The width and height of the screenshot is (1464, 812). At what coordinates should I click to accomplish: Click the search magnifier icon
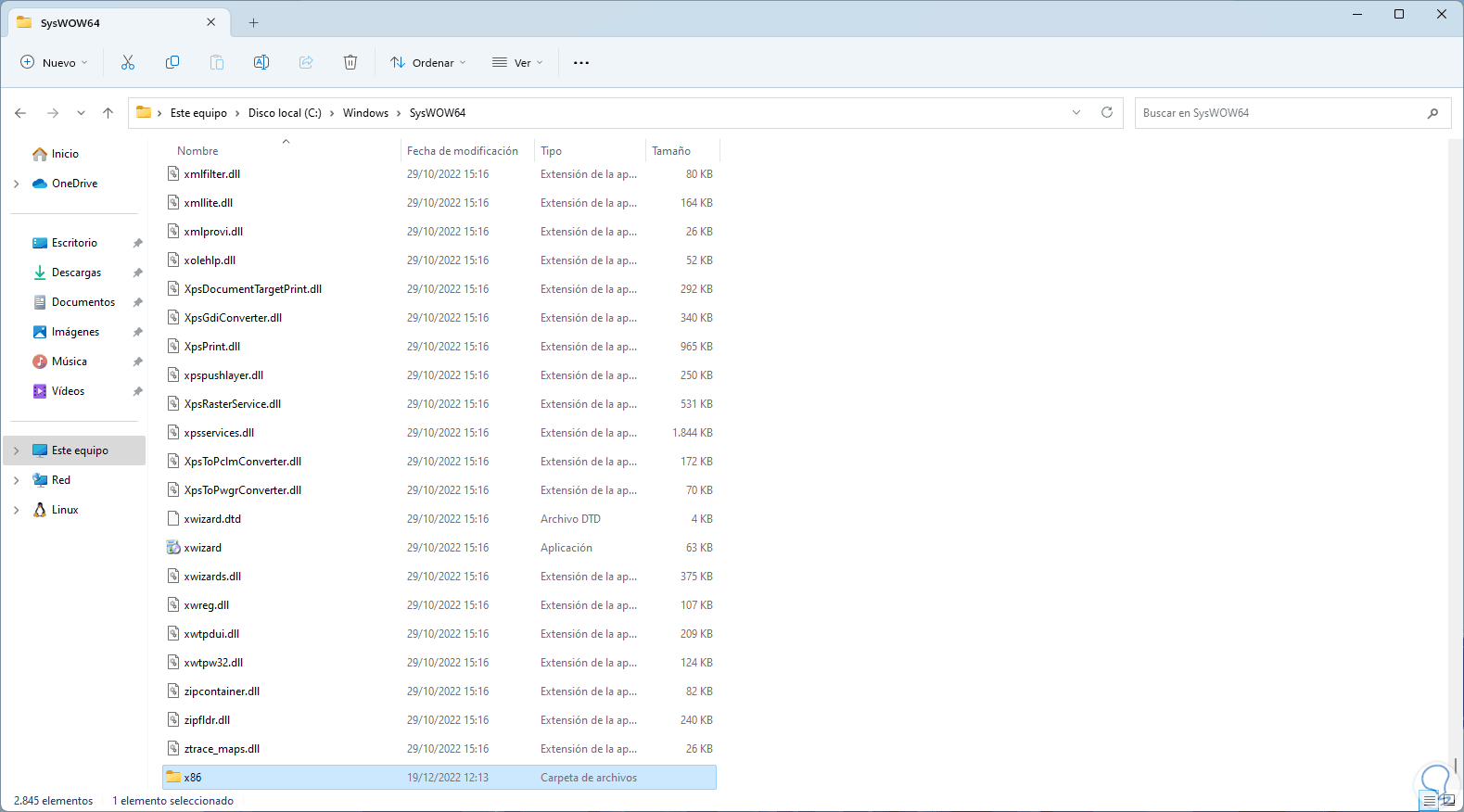[1432, 113]
